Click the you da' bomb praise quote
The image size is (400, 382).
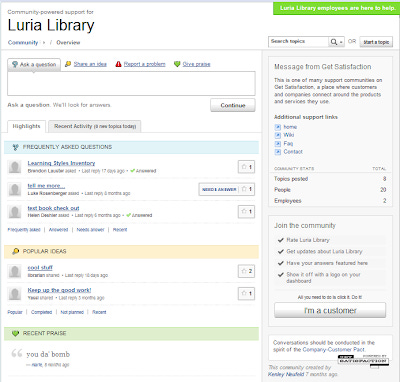(48, 354)
